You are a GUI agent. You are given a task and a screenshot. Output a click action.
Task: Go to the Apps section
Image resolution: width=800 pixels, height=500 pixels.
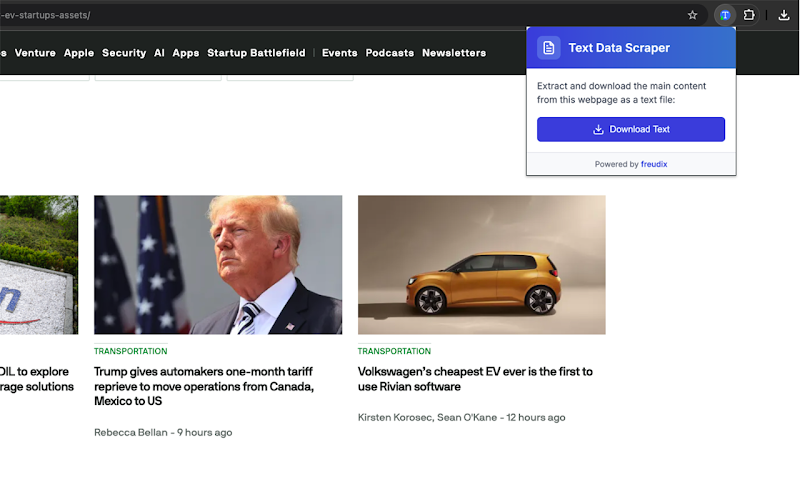coord(186,53)
